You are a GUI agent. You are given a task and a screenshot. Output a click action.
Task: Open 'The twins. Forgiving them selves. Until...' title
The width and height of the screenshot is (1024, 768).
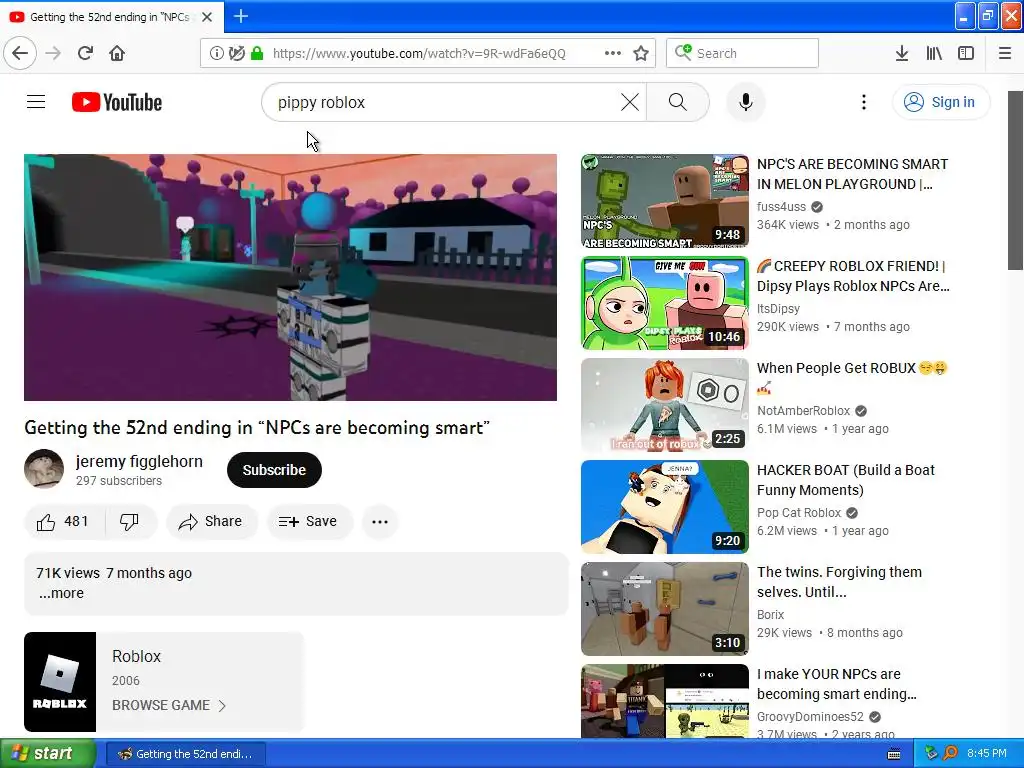[839, 582]
